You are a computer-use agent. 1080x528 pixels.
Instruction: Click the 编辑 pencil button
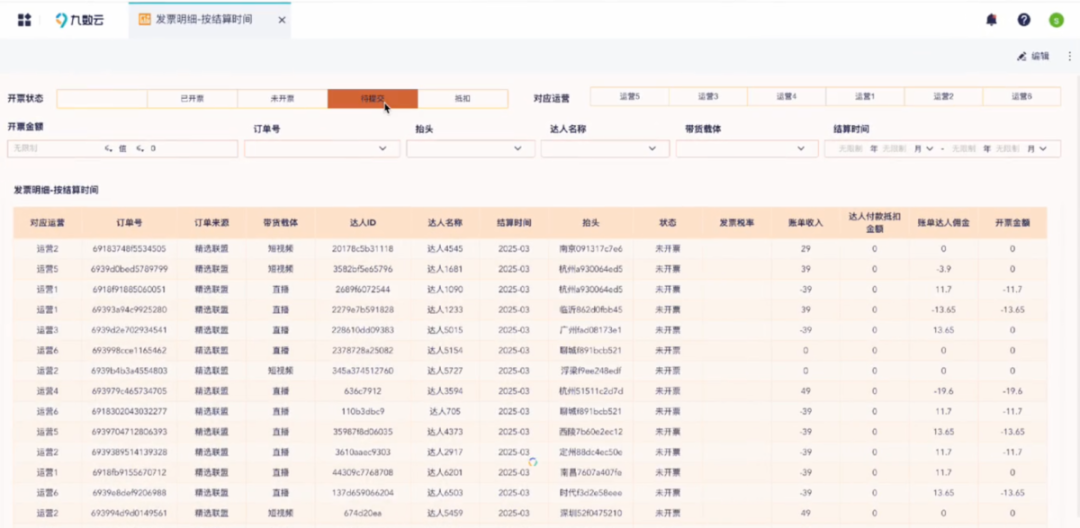coord(1032,56)
